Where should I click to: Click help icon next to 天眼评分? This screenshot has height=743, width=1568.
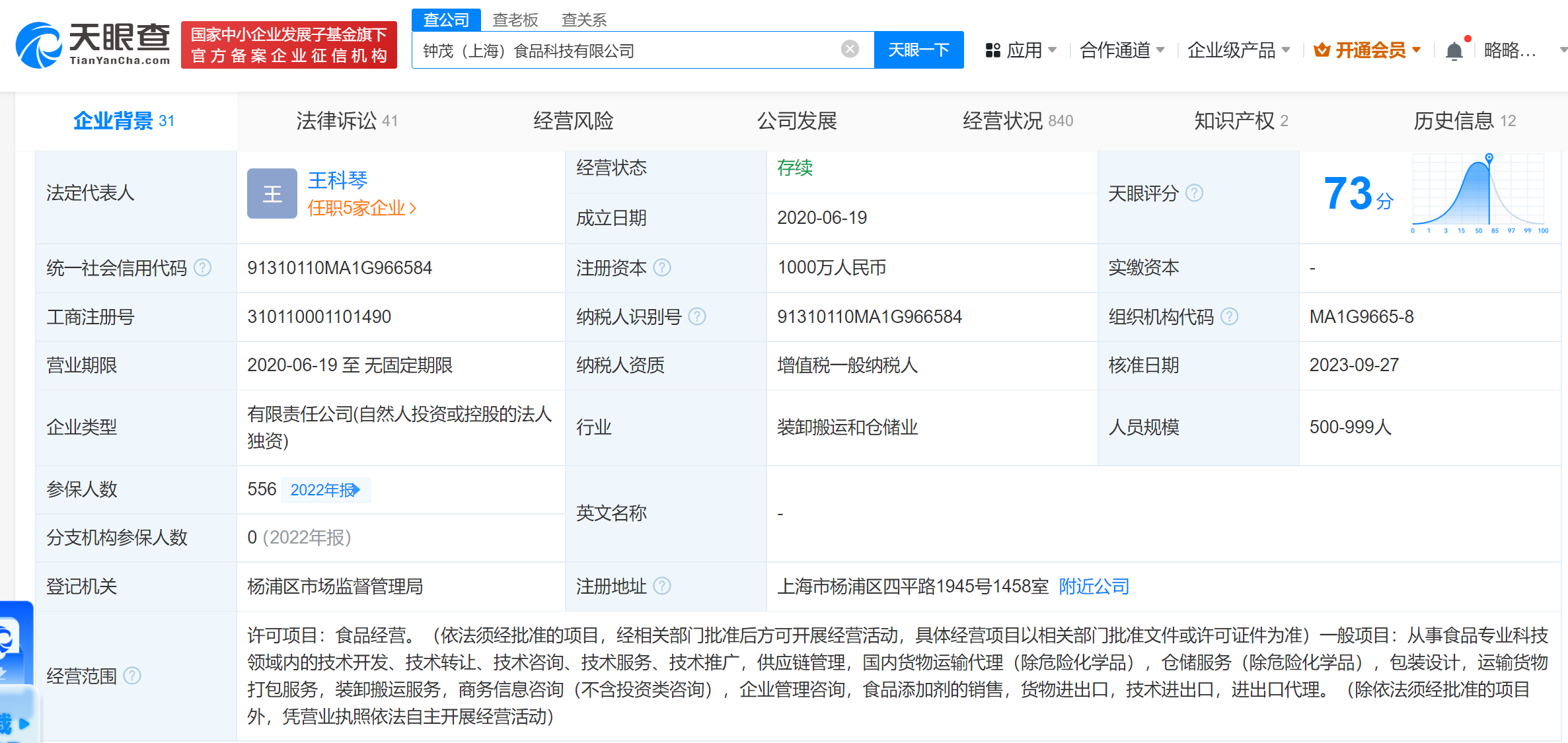(x=1194, y=193)
